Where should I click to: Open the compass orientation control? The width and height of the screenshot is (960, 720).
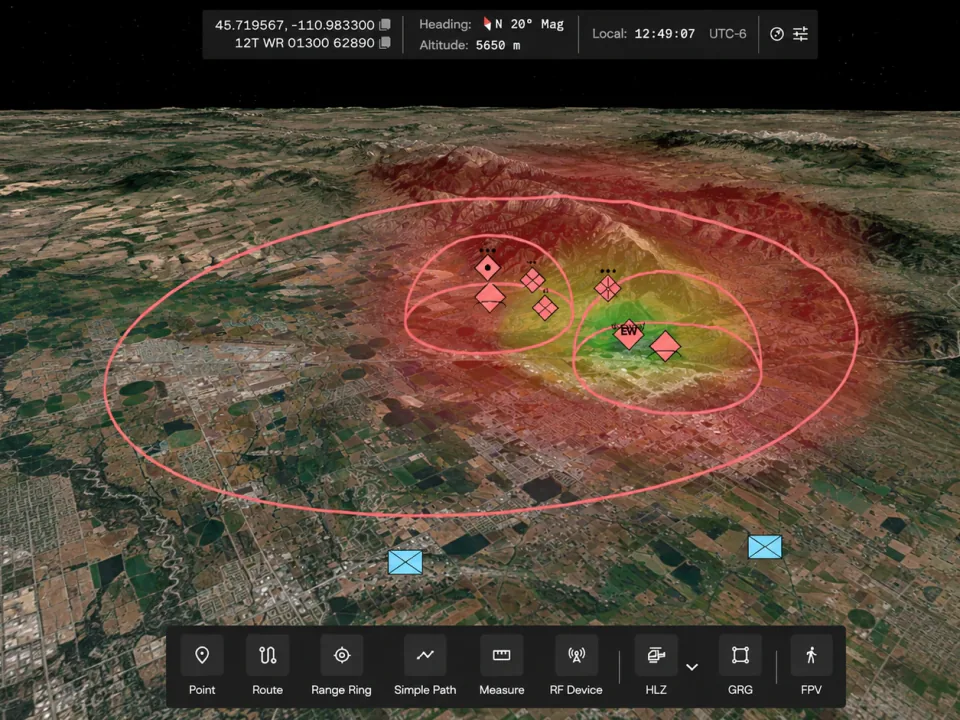(x=776, y=34)
